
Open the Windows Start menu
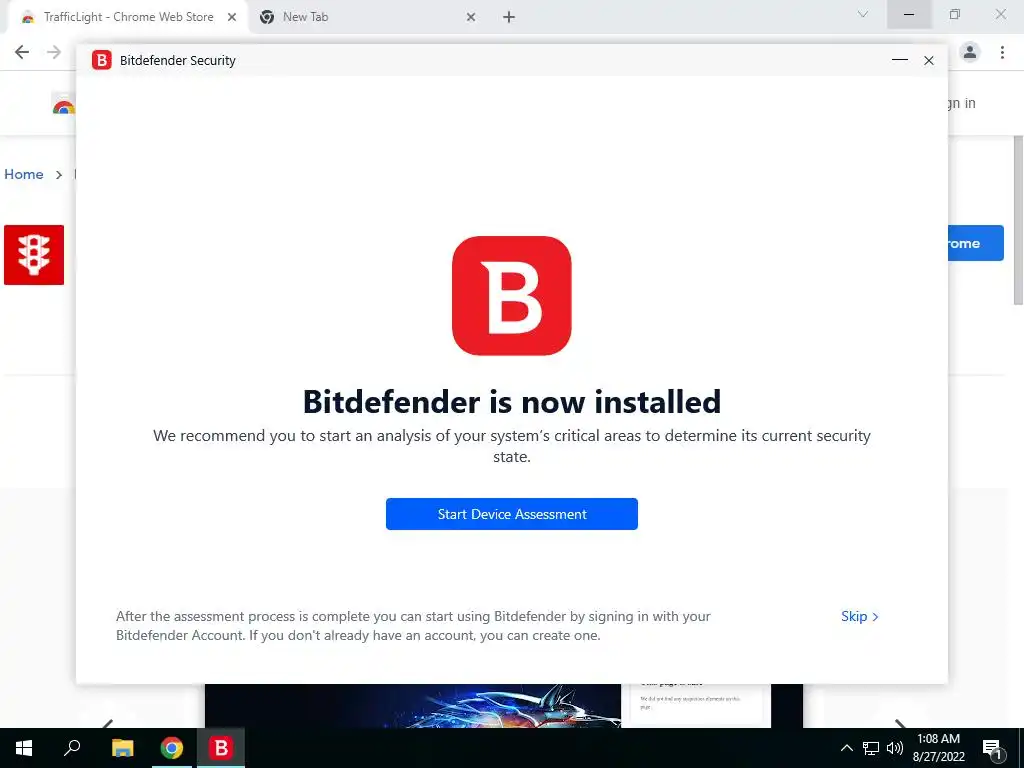(x=24, y=748)
